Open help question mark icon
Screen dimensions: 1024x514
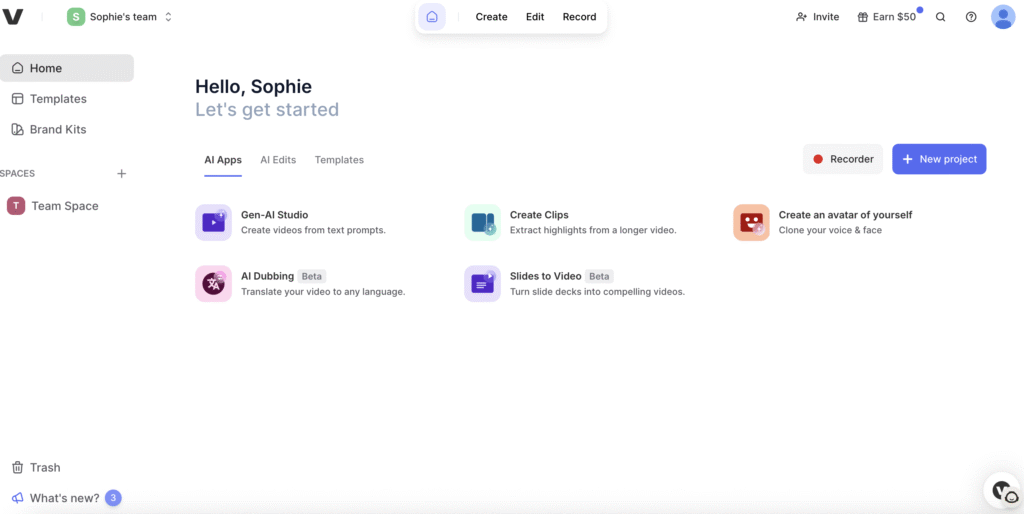coord(971,17)
